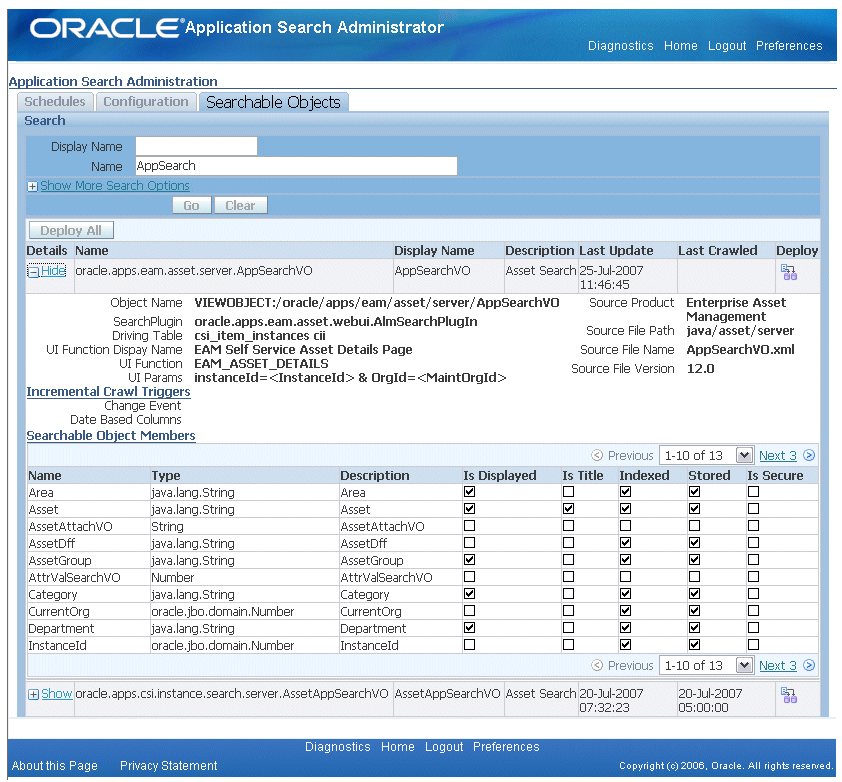Image resolution: width=842 pixels, height=782 pixels.
Task: Uncheck Stored for Department
Action: pos(694,627)
